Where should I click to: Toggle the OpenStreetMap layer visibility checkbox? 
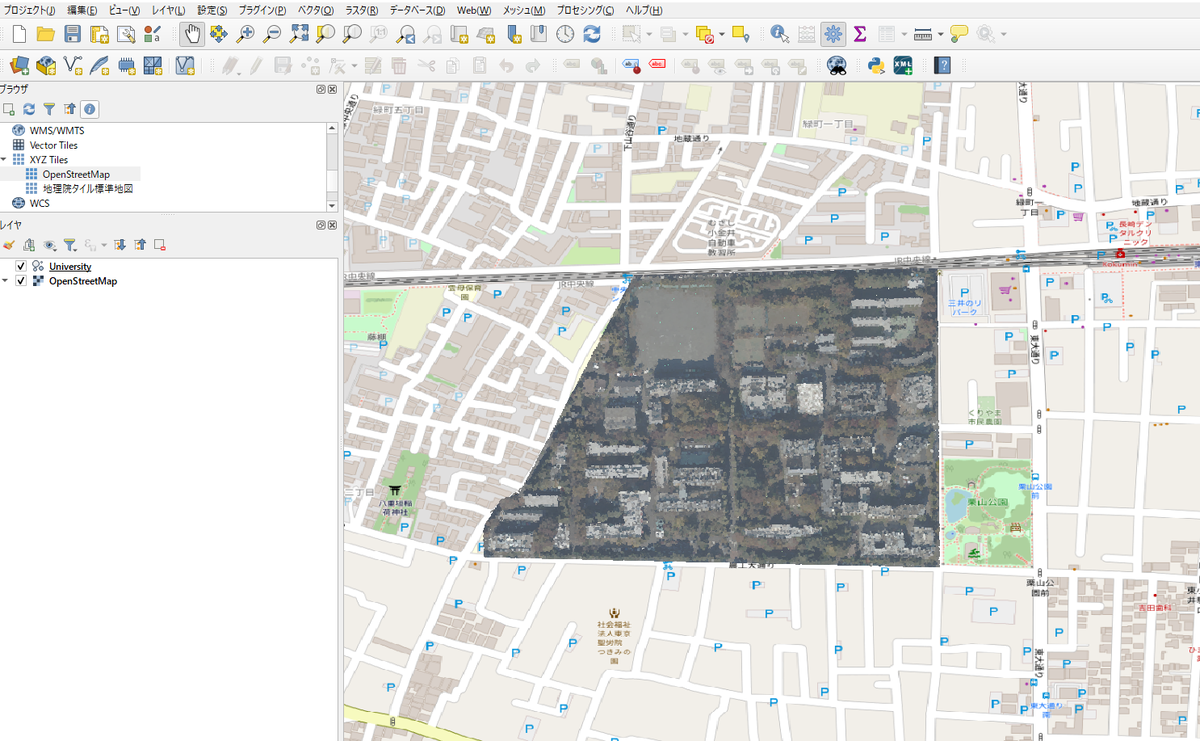[21, 281]
